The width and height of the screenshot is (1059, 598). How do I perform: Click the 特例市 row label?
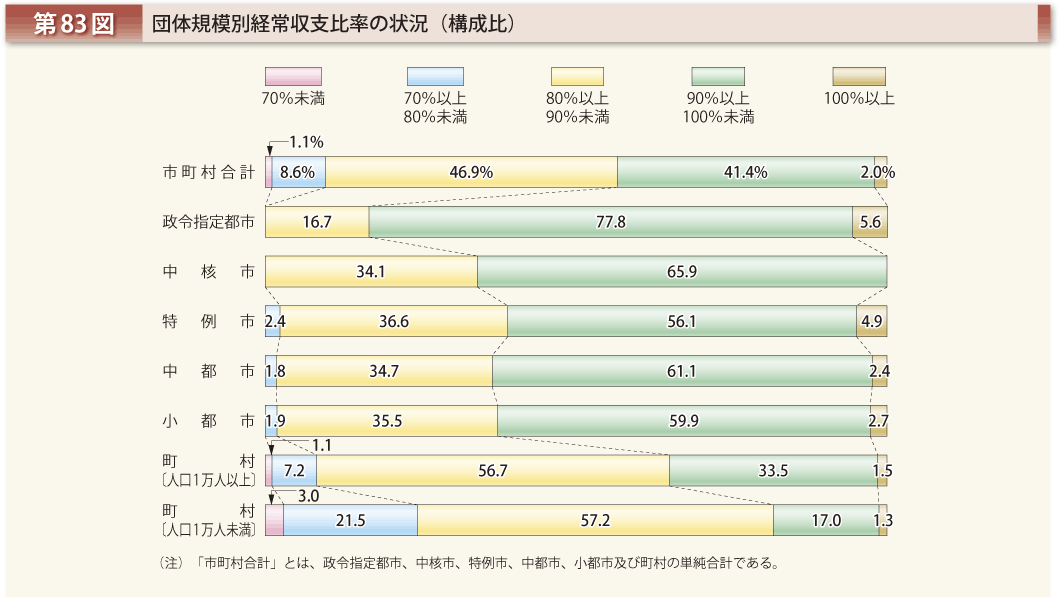click(x=208, y=321)
